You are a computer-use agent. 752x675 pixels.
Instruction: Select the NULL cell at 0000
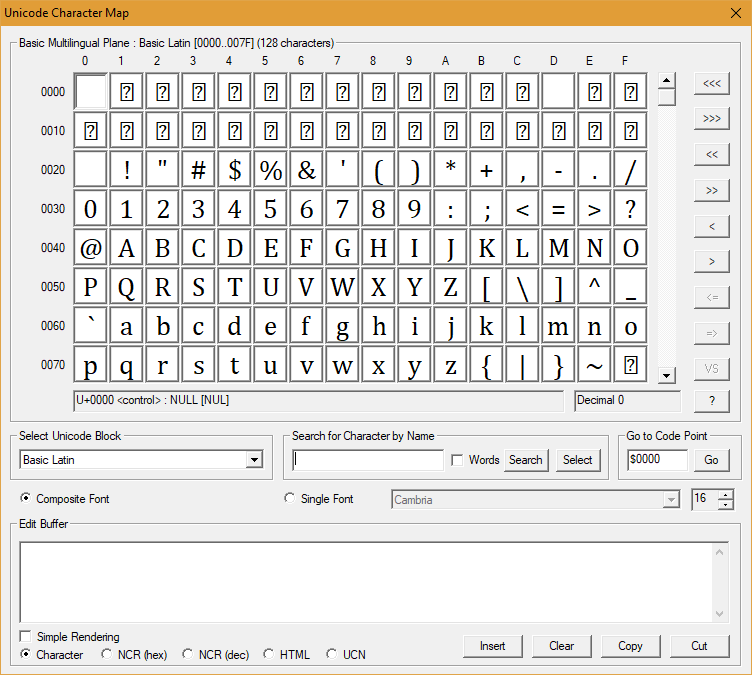click(91, 91)
